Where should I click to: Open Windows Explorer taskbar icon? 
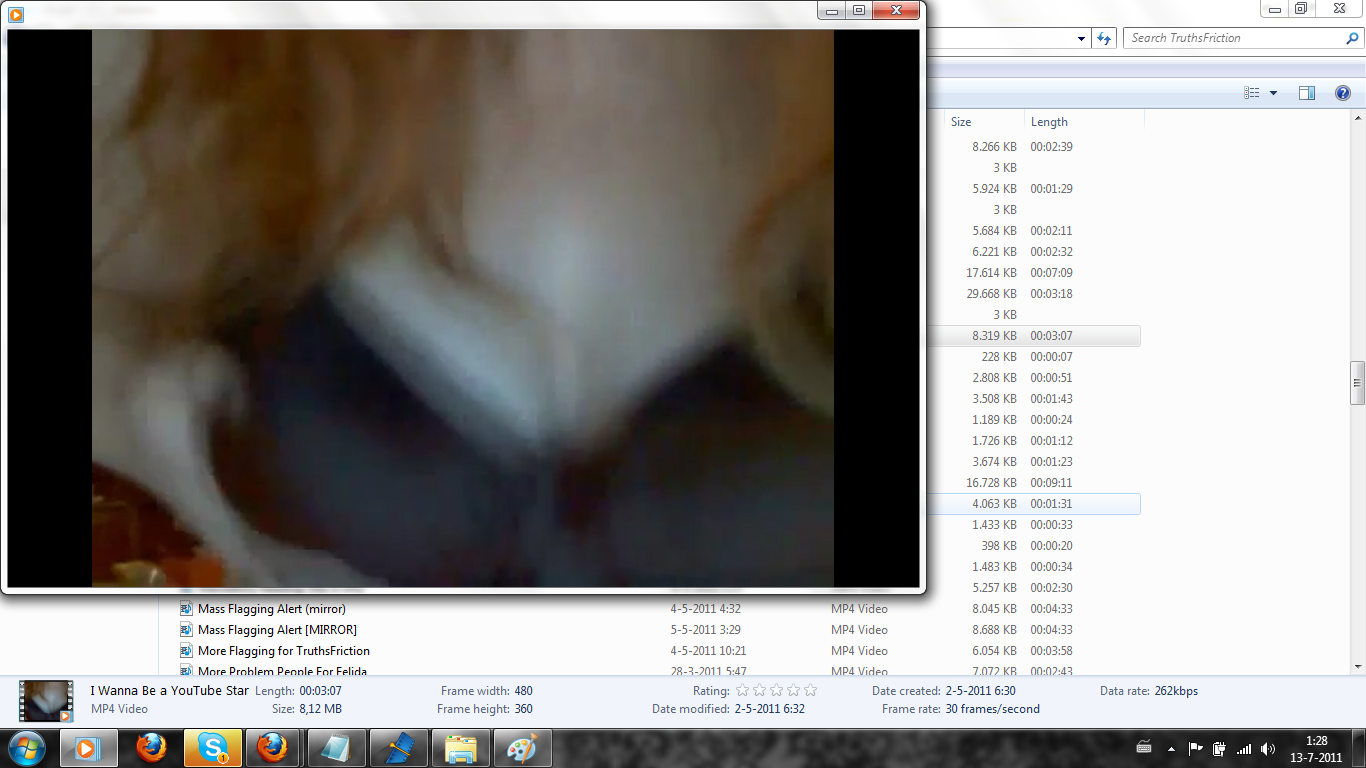[x=460, y=748]
